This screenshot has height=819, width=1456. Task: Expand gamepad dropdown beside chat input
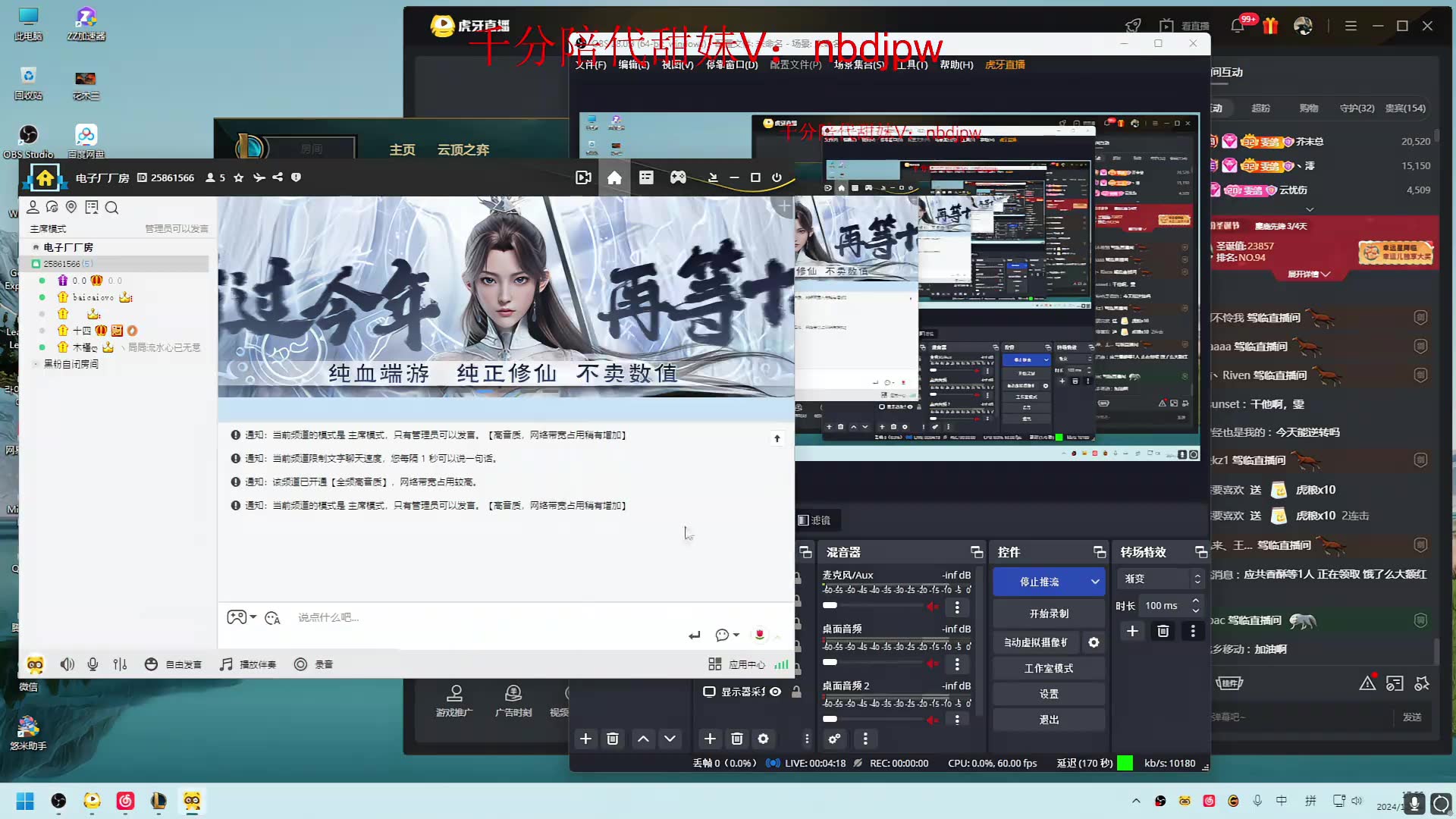[253, 617]
